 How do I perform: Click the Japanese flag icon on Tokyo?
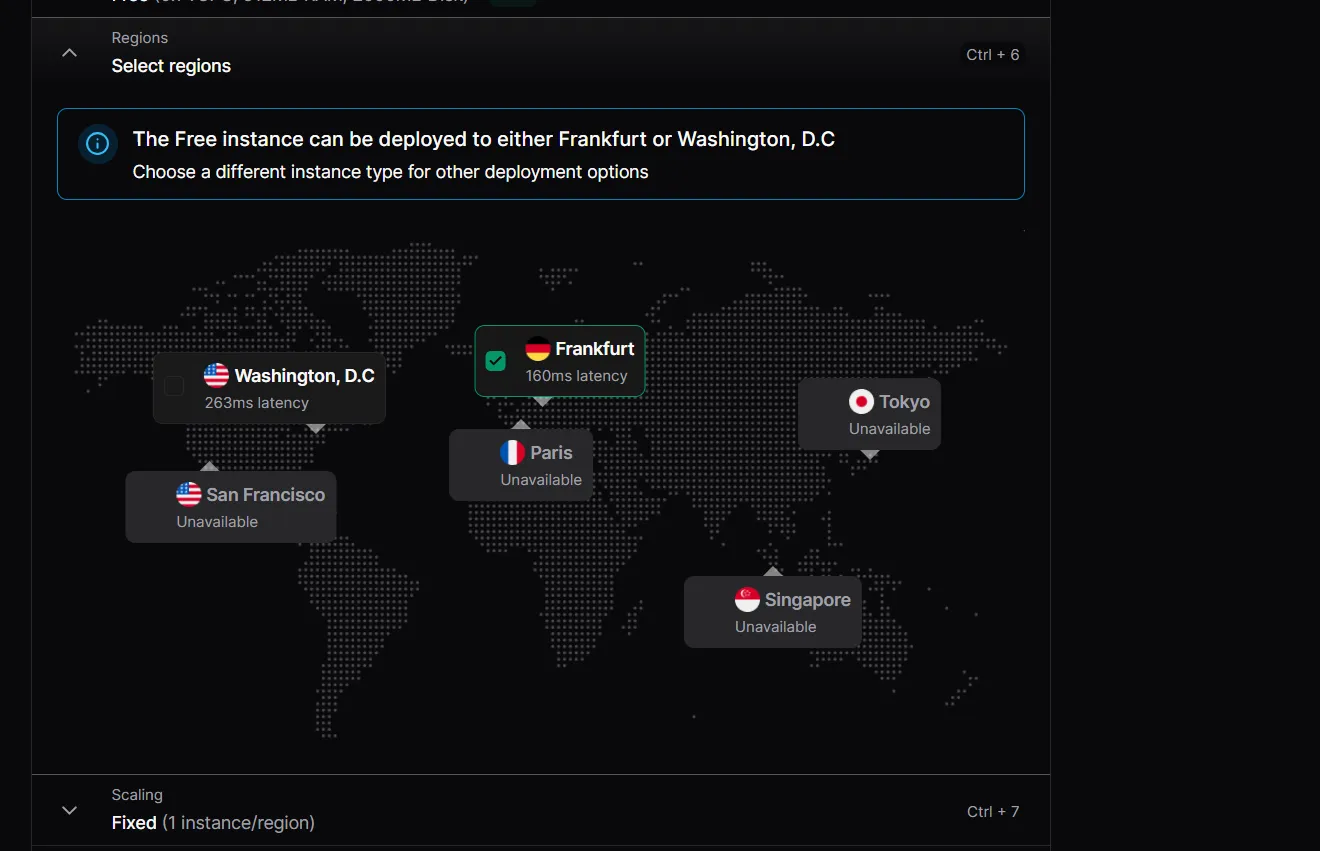tap(861, 402)
